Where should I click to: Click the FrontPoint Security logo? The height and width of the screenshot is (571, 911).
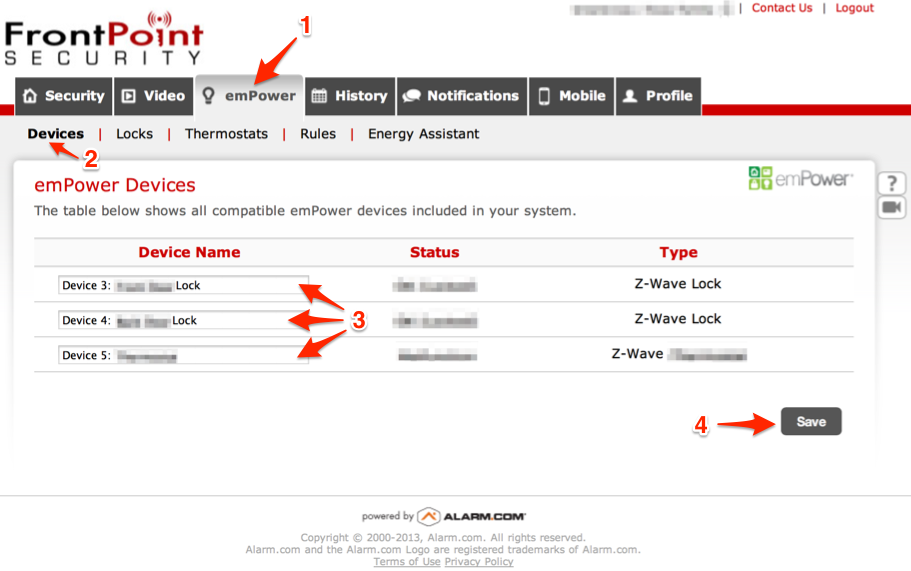(x=105, y=38)
